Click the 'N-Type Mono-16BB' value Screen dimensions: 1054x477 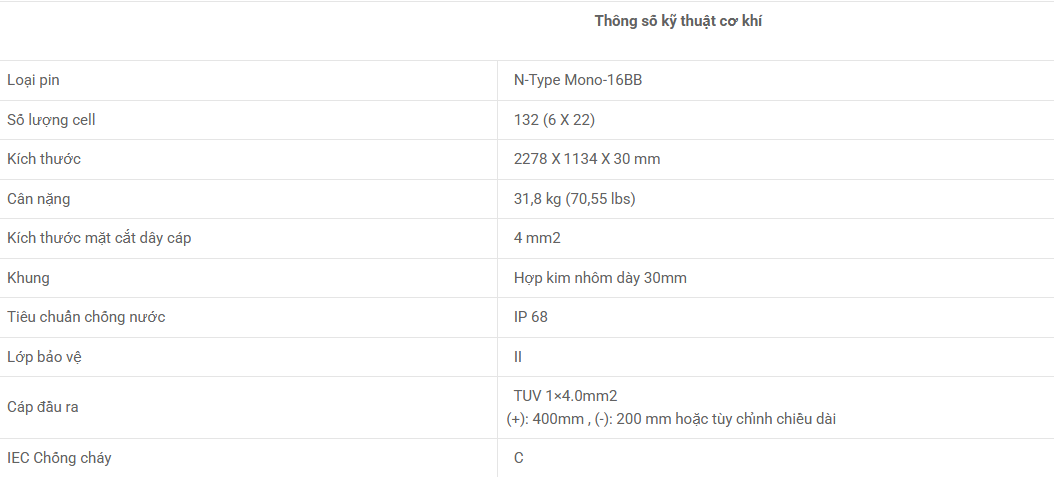coord(578,80)
